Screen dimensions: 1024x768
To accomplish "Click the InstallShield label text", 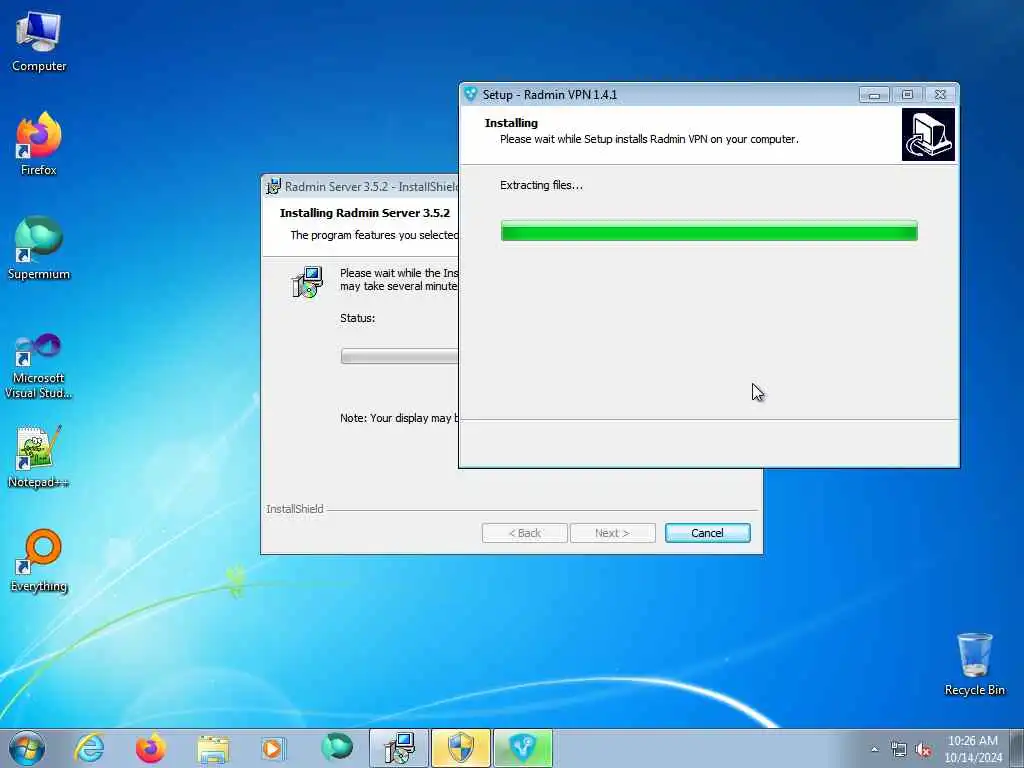I will 295,509.
